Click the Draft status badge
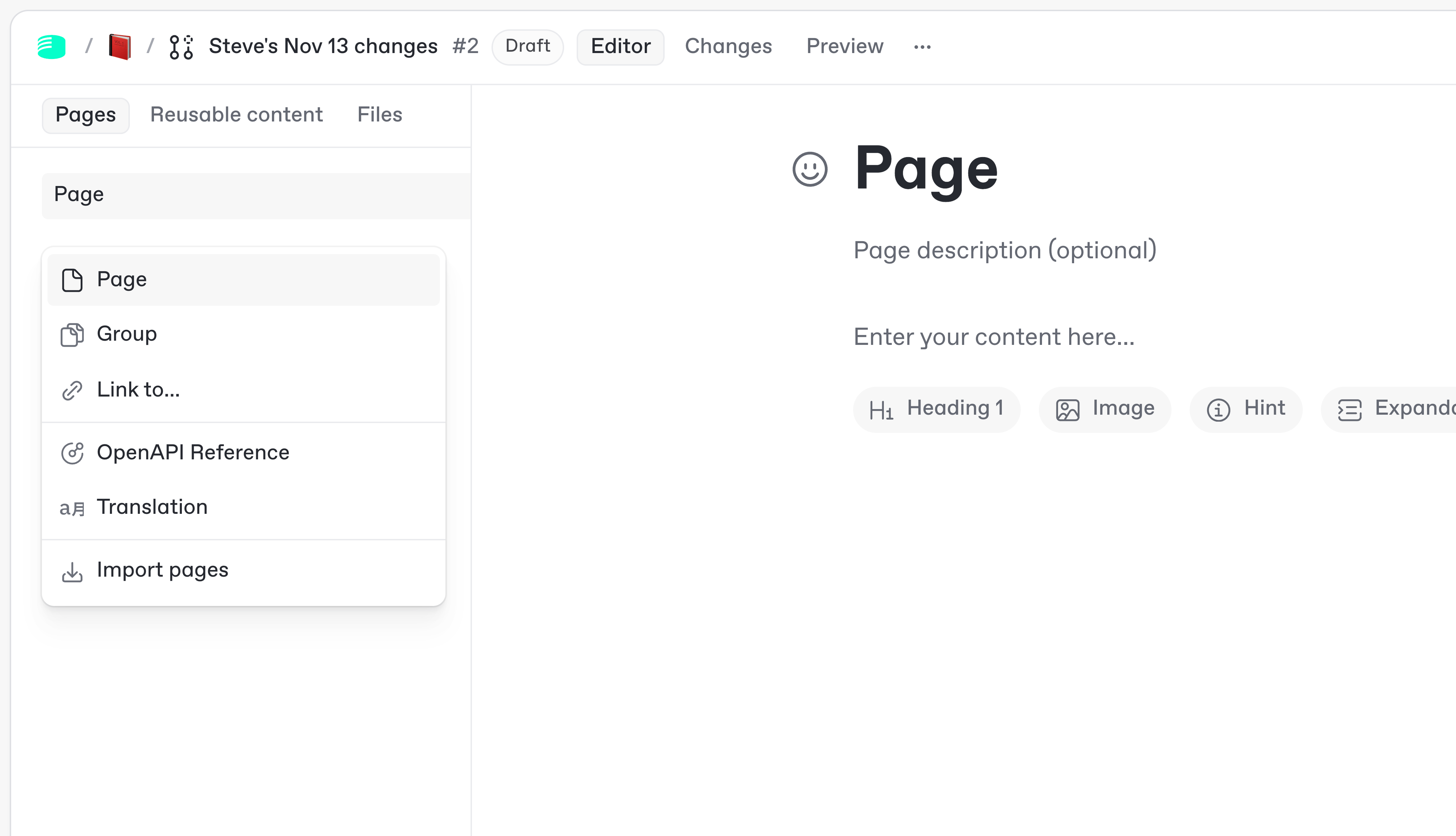The width and height of the screenshot is (1456, 836). pos(526,46)
